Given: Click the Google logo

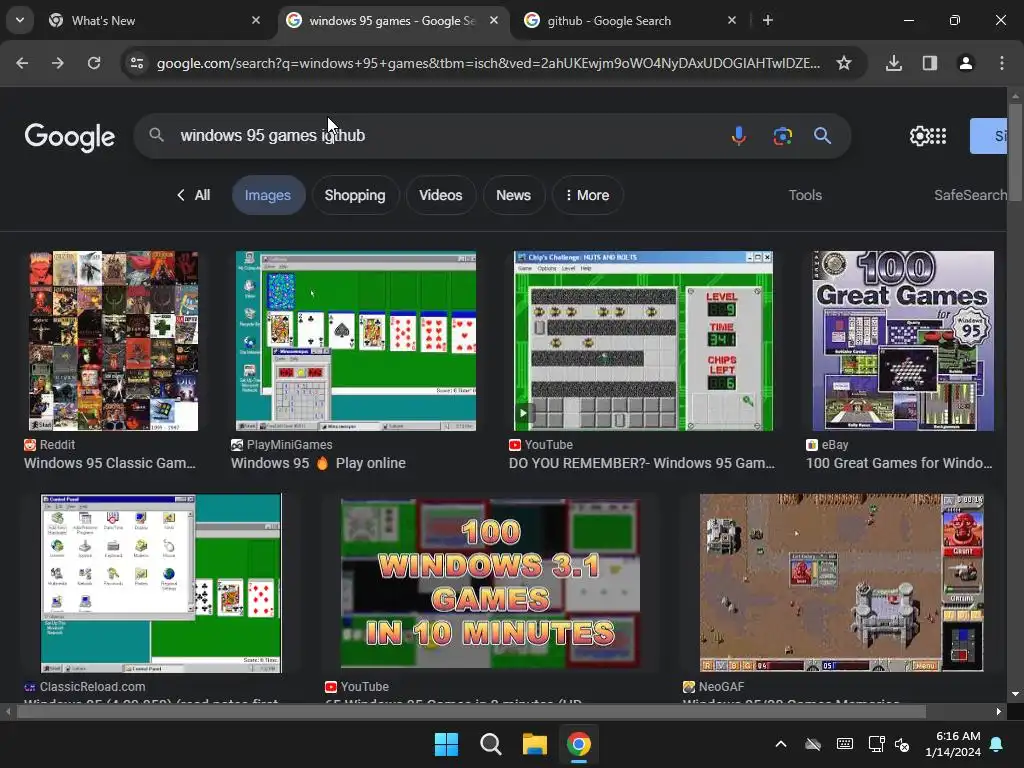Looking at the screenshot, I should (x=70, y=136).
